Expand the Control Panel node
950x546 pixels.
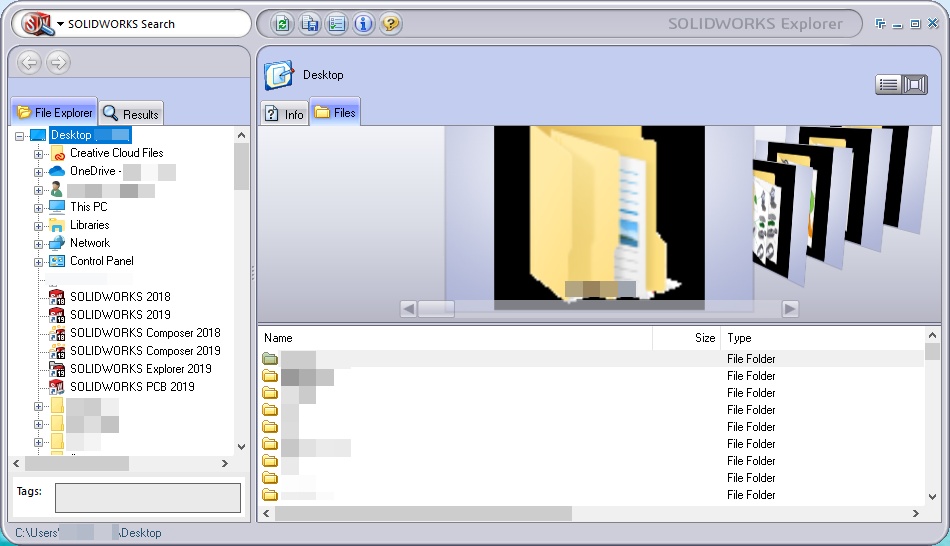click(x=38, y=262)
